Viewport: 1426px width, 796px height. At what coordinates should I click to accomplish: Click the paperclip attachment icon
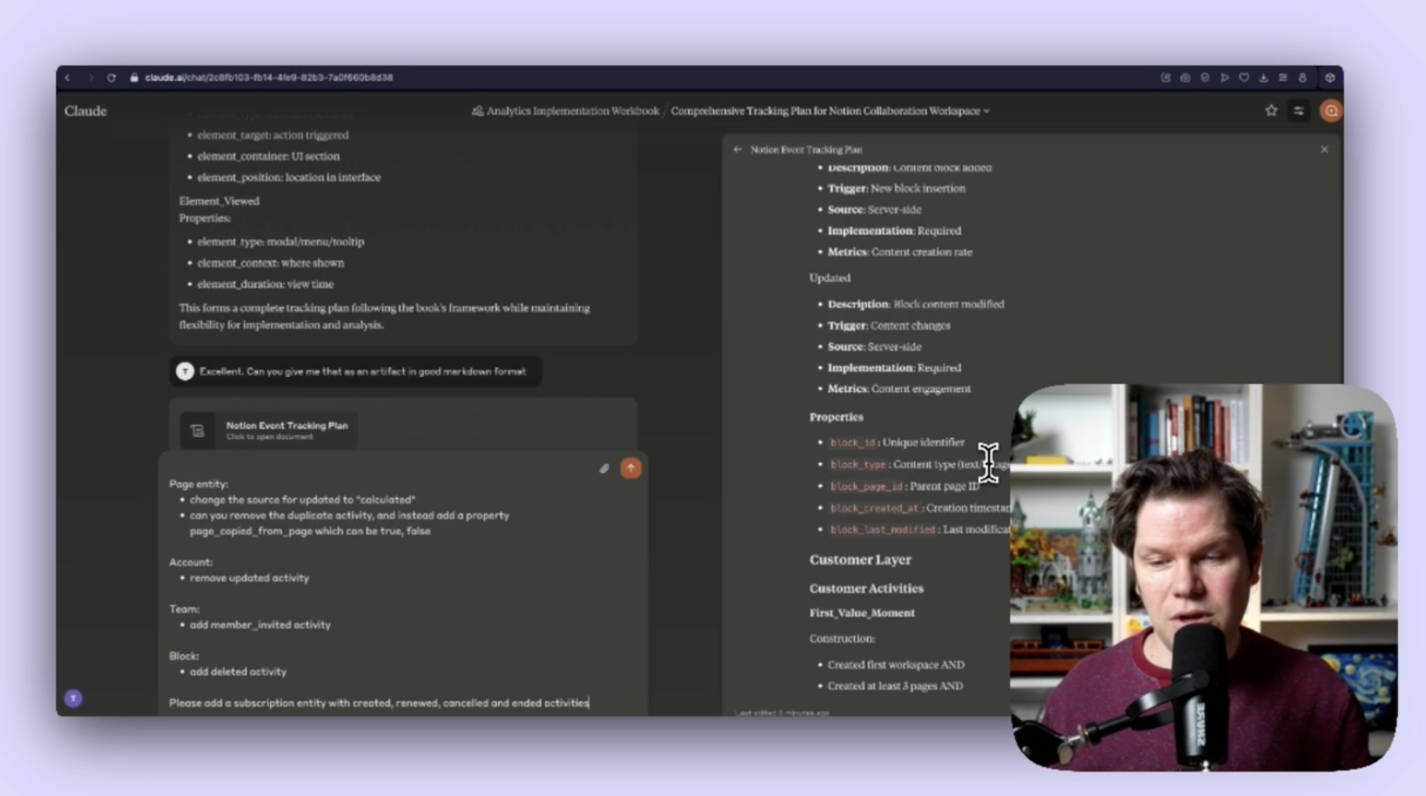[x=604, y=468]
